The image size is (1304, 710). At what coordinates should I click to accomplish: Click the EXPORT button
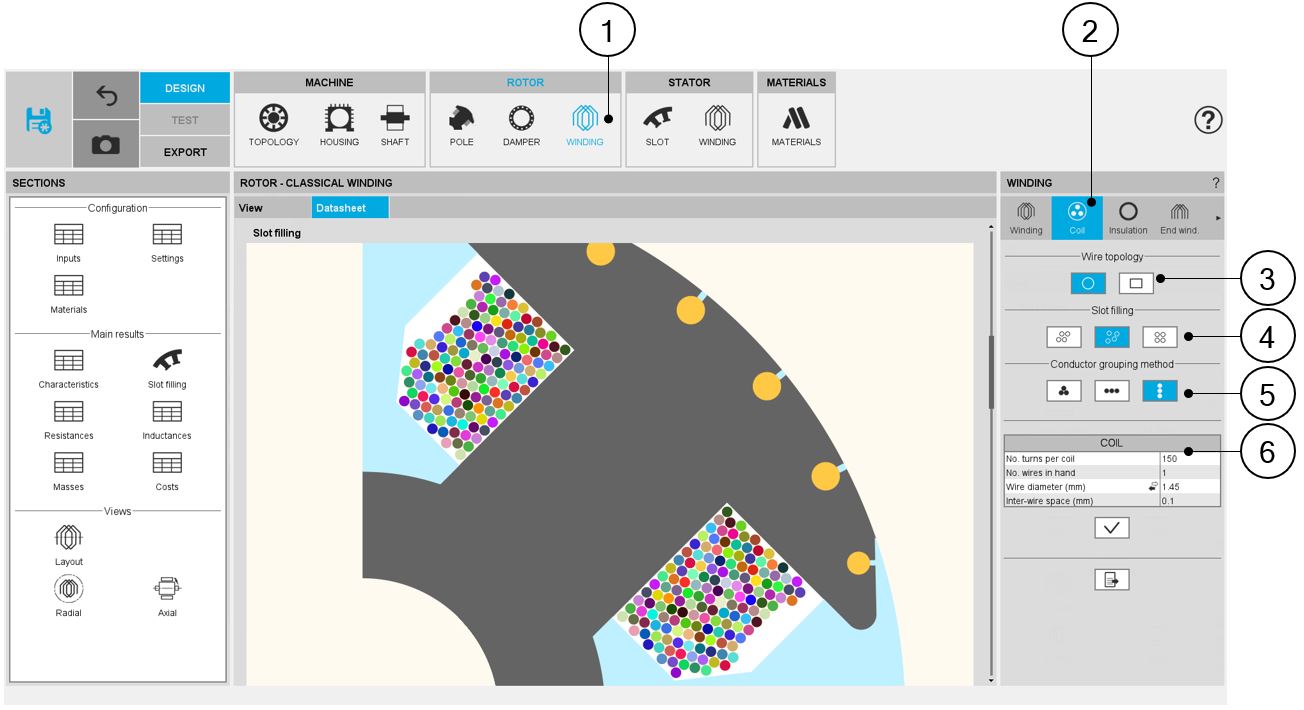point(185,152)
